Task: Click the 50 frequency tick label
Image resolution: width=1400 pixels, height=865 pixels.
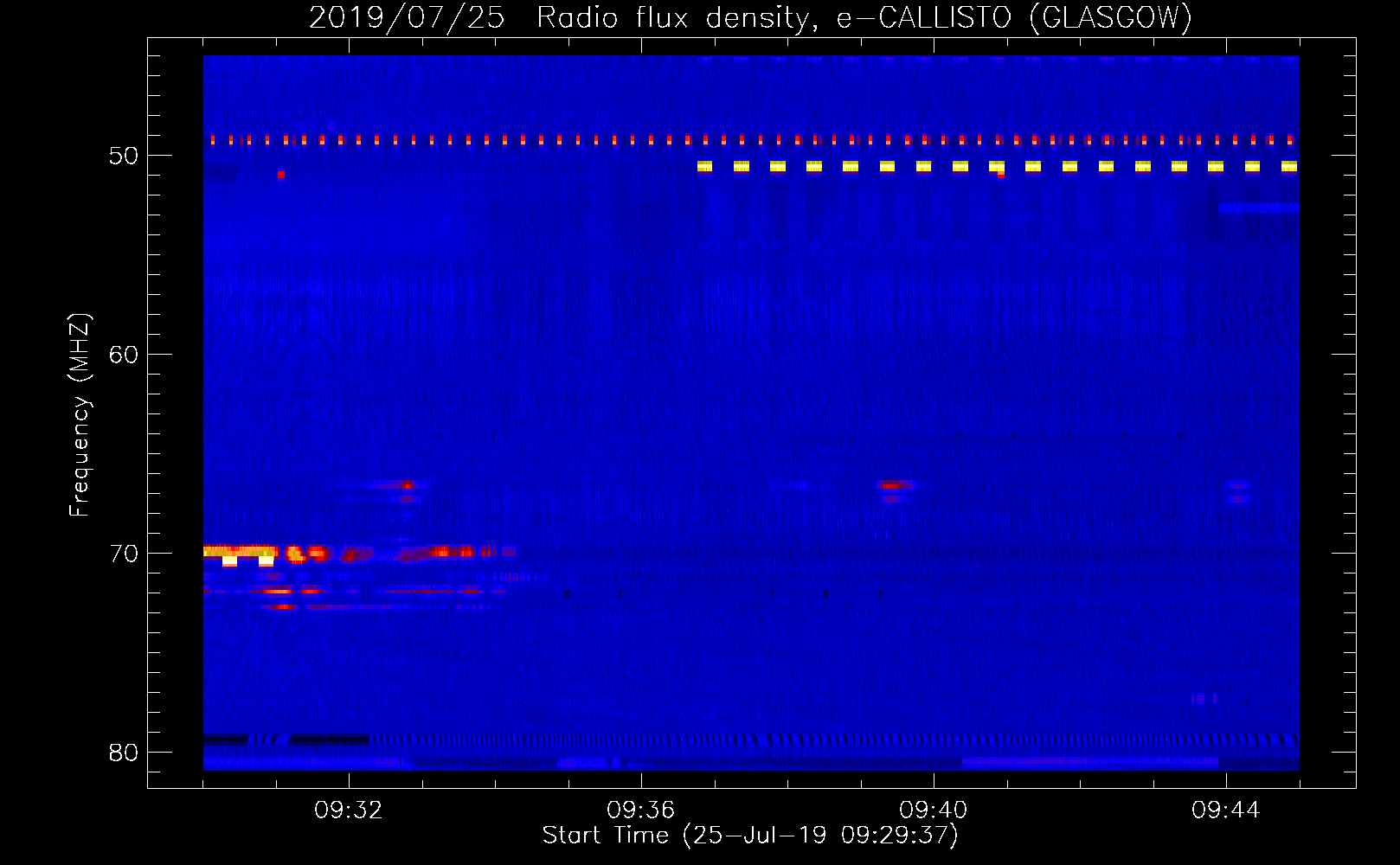Action: click(x=124, y=156)
